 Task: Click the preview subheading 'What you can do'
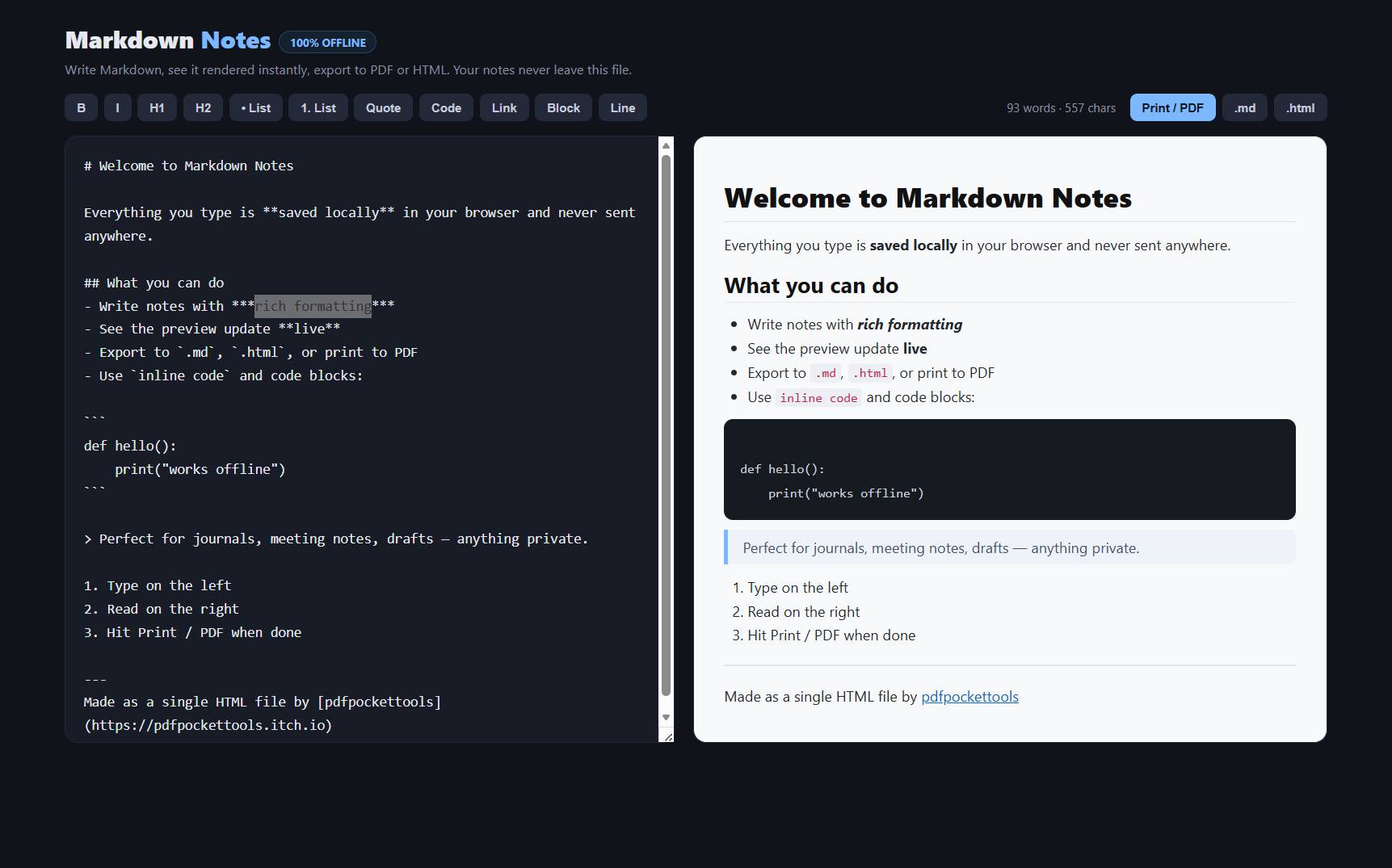point(811,286)
